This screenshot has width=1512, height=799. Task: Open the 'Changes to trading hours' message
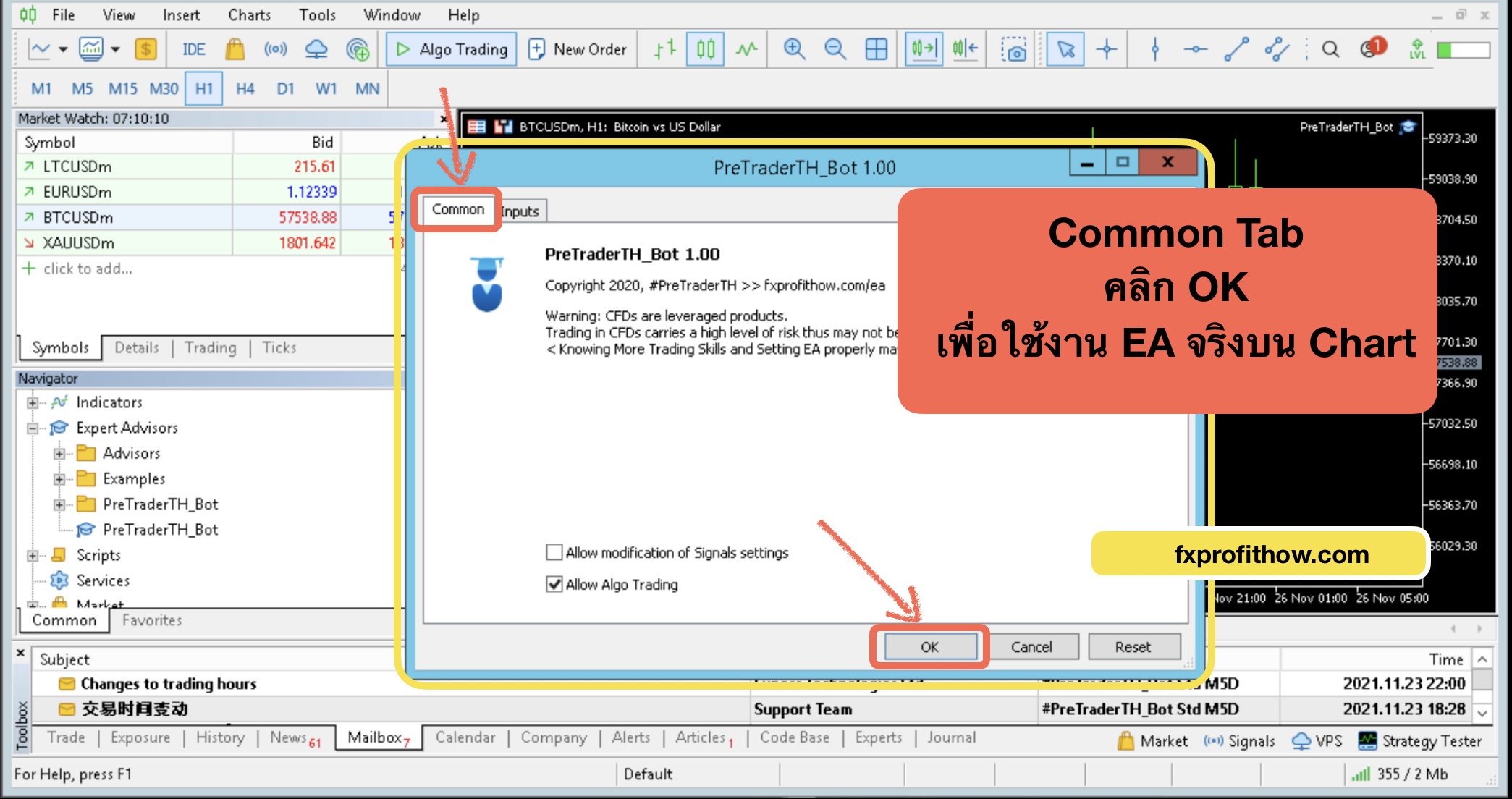pos(168,683)
